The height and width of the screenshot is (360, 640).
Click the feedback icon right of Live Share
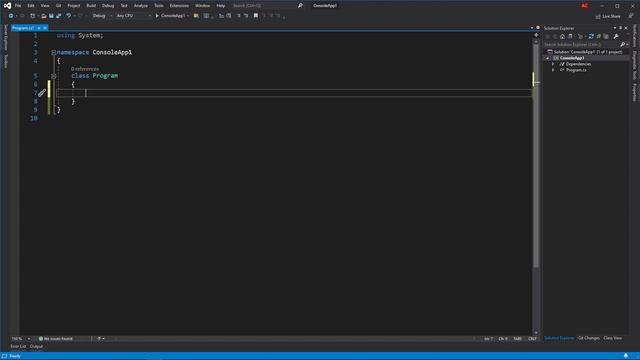pyautogui.click(x=631, y=16)
